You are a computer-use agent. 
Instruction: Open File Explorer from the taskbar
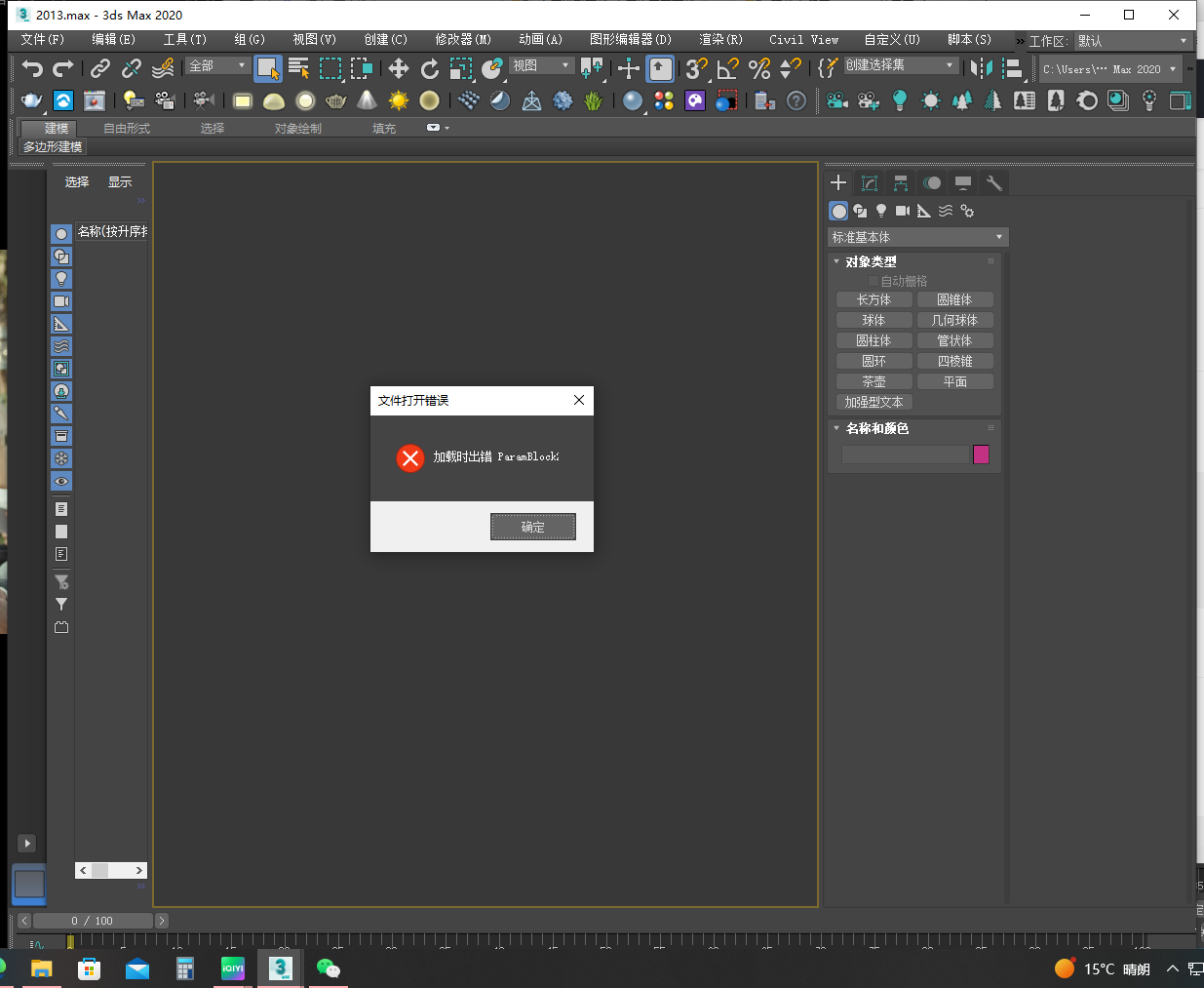pyautogui.click(x=41, y=968)
